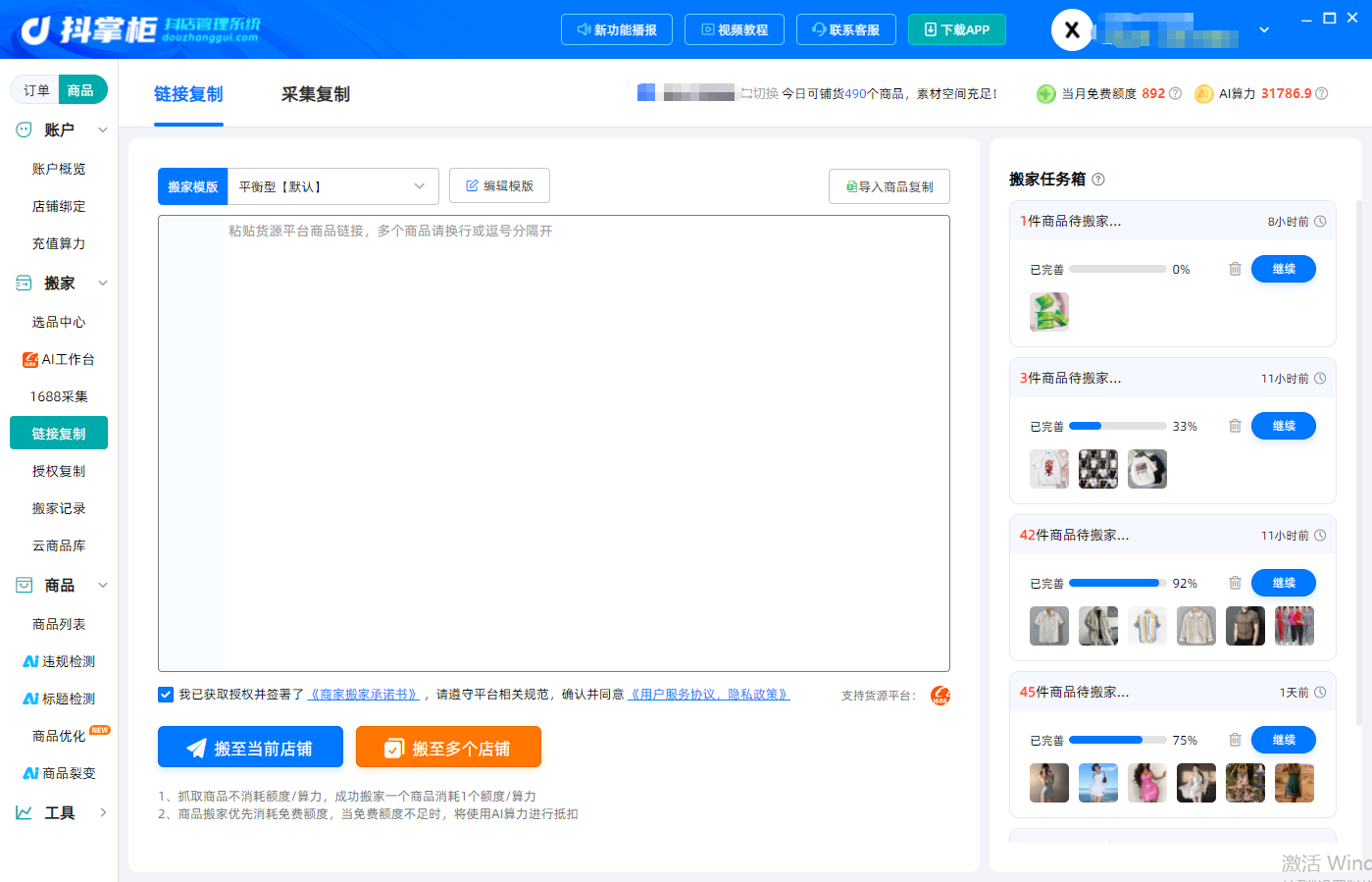The width and height of the screenshot is (1372, 882).
Task: Click the 导入商品复制 button
Action: [889, 186]
